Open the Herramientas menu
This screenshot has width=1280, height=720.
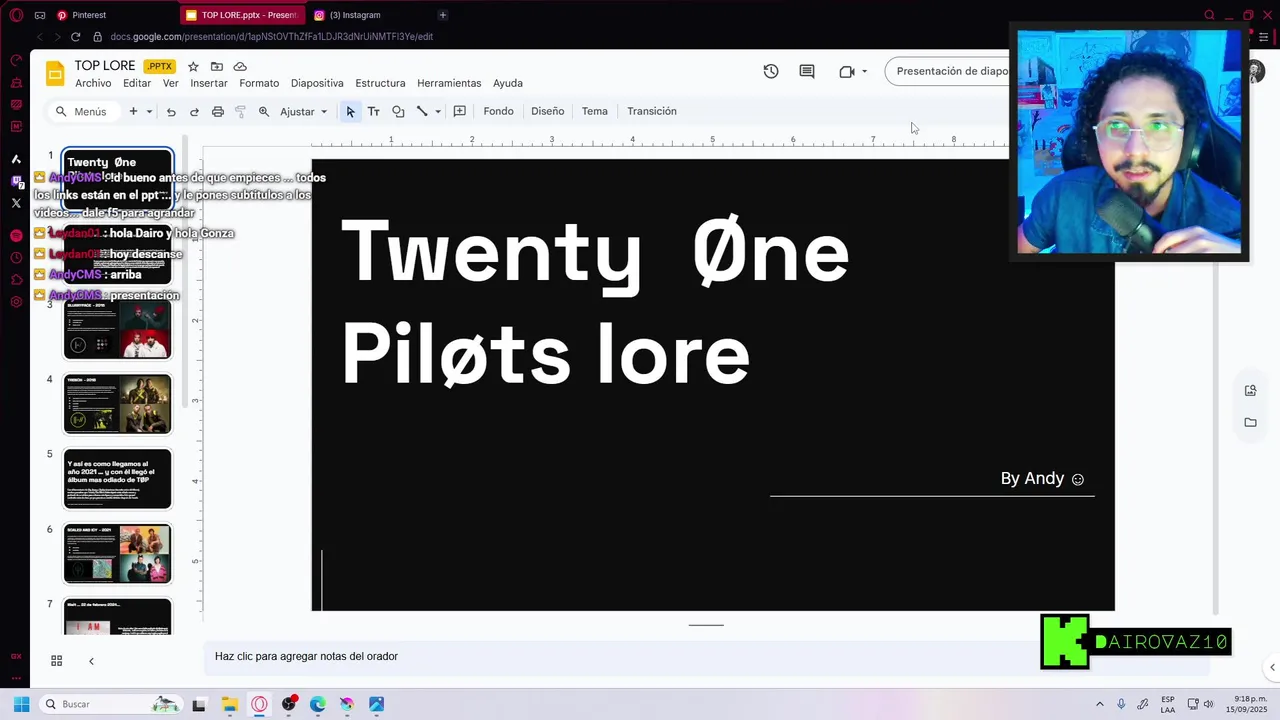coord(449,83)
